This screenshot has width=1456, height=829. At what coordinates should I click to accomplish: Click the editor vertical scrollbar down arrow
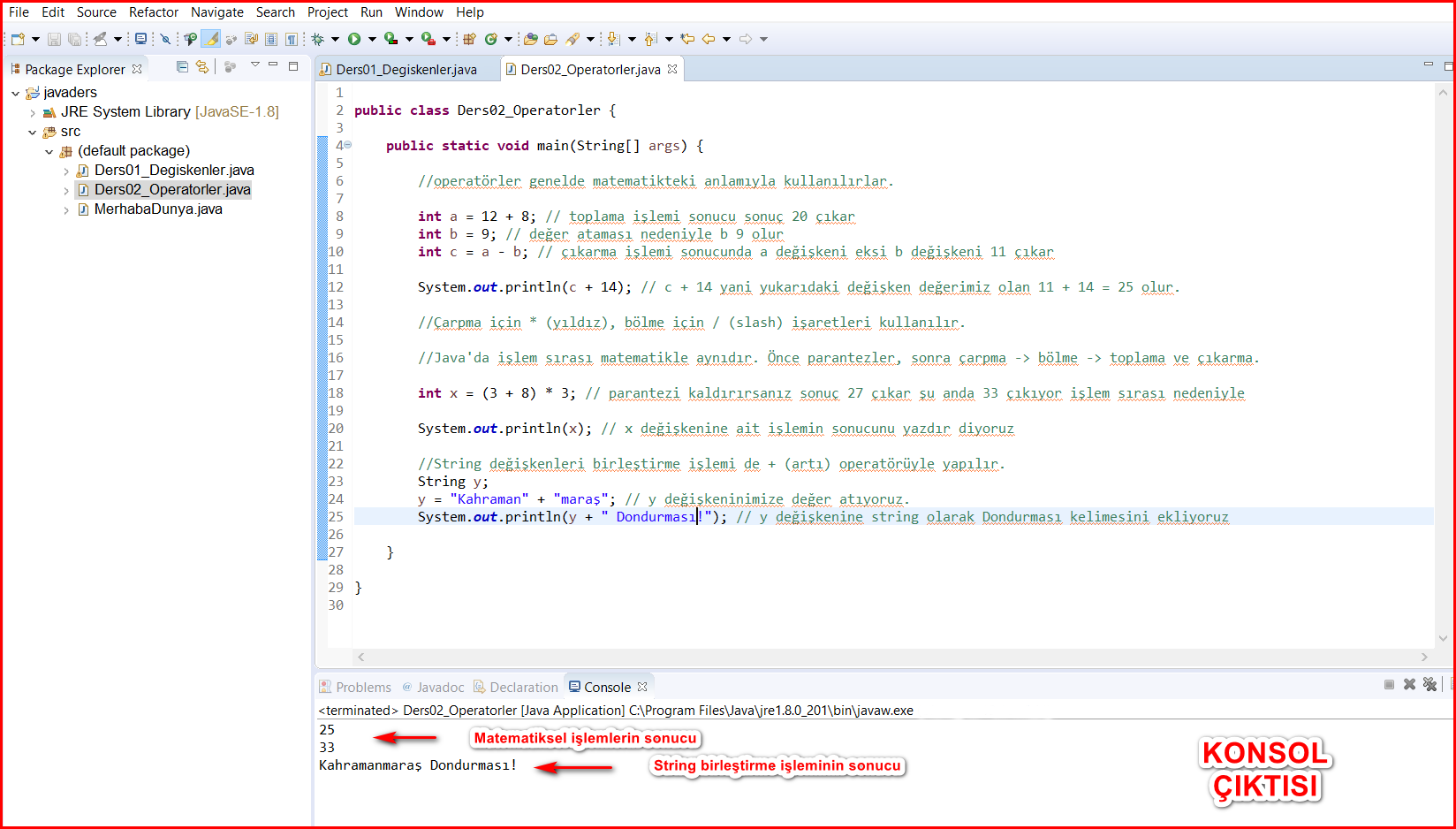(1443, 638)
